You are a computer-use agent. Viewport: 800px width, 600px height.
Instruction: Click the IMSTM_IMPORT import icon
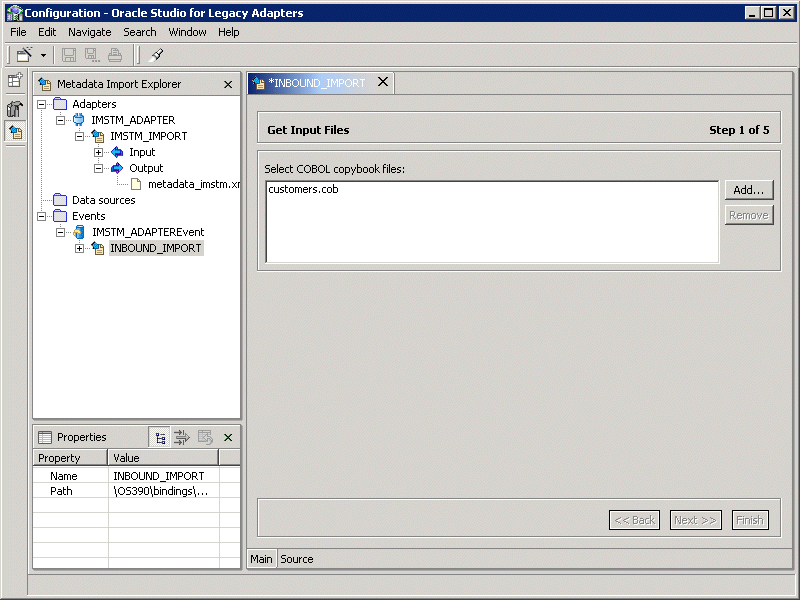(x=97, y=136)
